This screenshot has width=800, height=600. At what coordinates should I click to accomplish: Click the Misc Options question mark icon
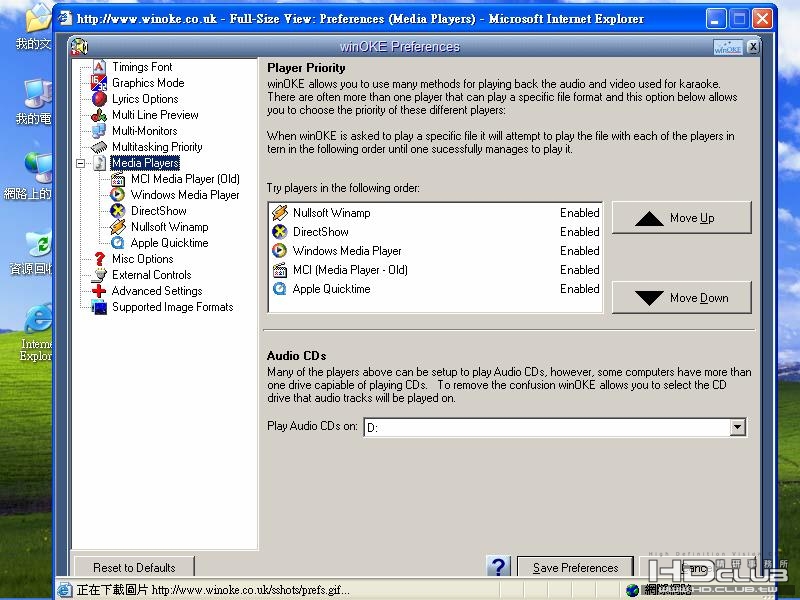99,259
